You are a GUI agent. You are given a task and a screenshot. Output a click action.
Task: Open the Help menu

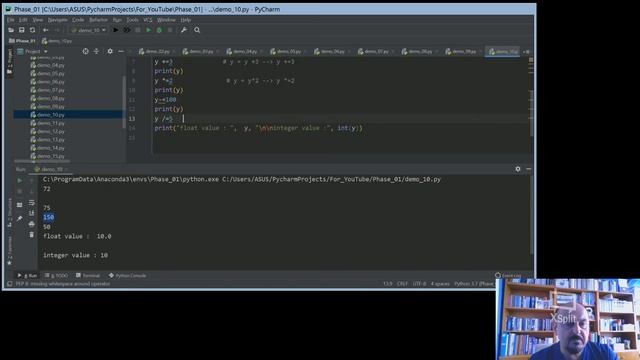coord(186,20)
